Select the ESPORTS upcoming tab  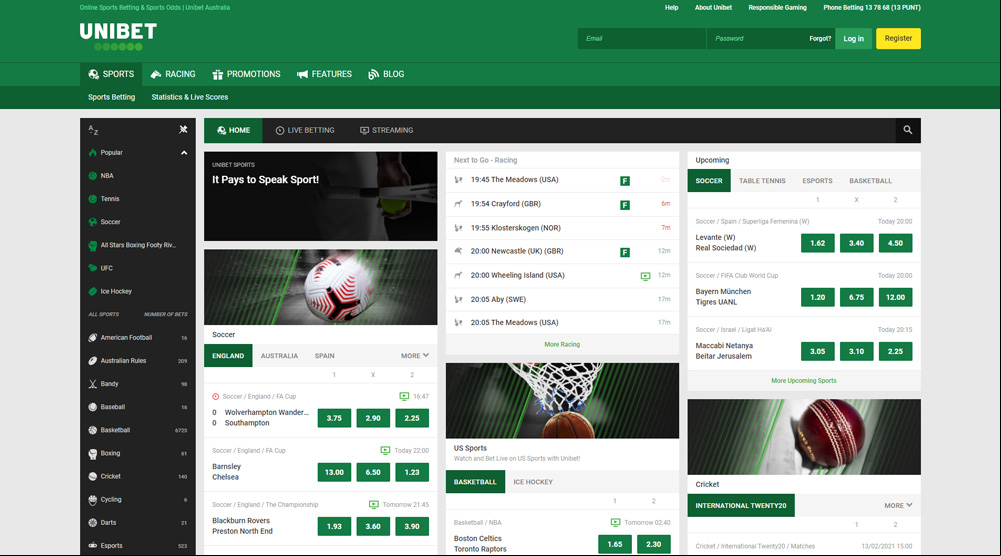point(817,181)
